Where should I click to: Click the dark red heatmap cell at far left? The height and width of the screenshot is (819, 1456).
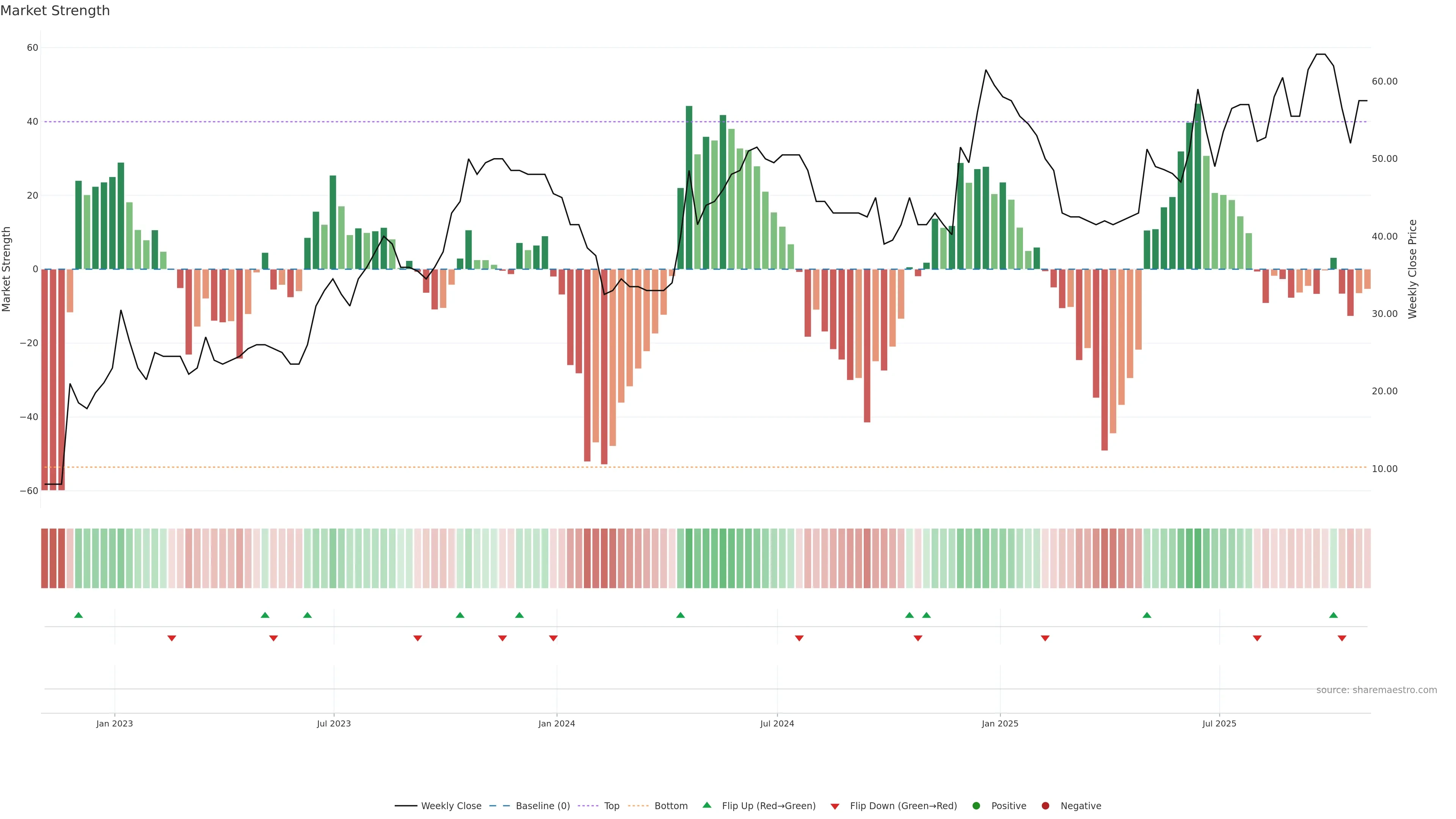[x=45, y=559]
